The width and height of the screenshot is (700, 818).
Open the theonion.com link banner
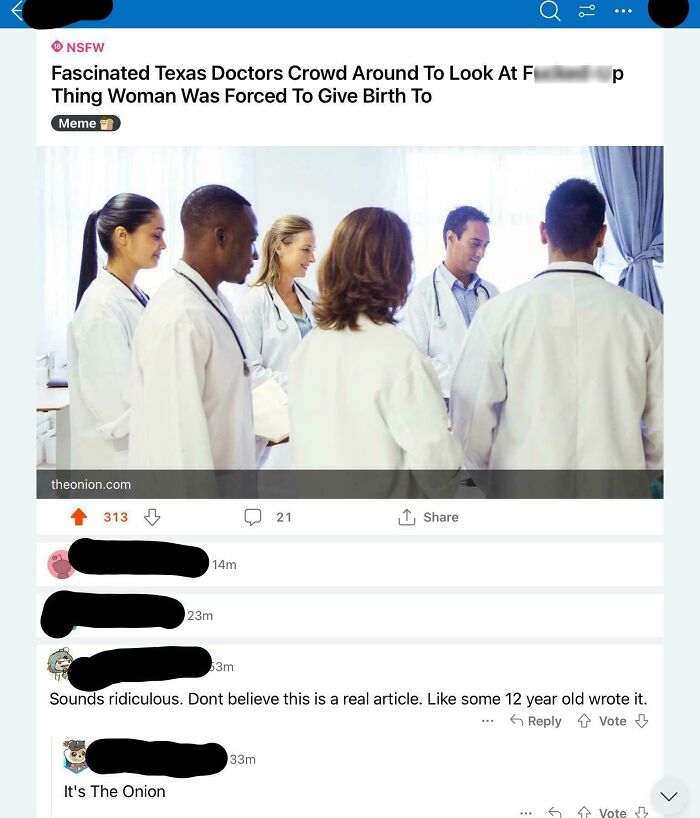coord(350,484)
